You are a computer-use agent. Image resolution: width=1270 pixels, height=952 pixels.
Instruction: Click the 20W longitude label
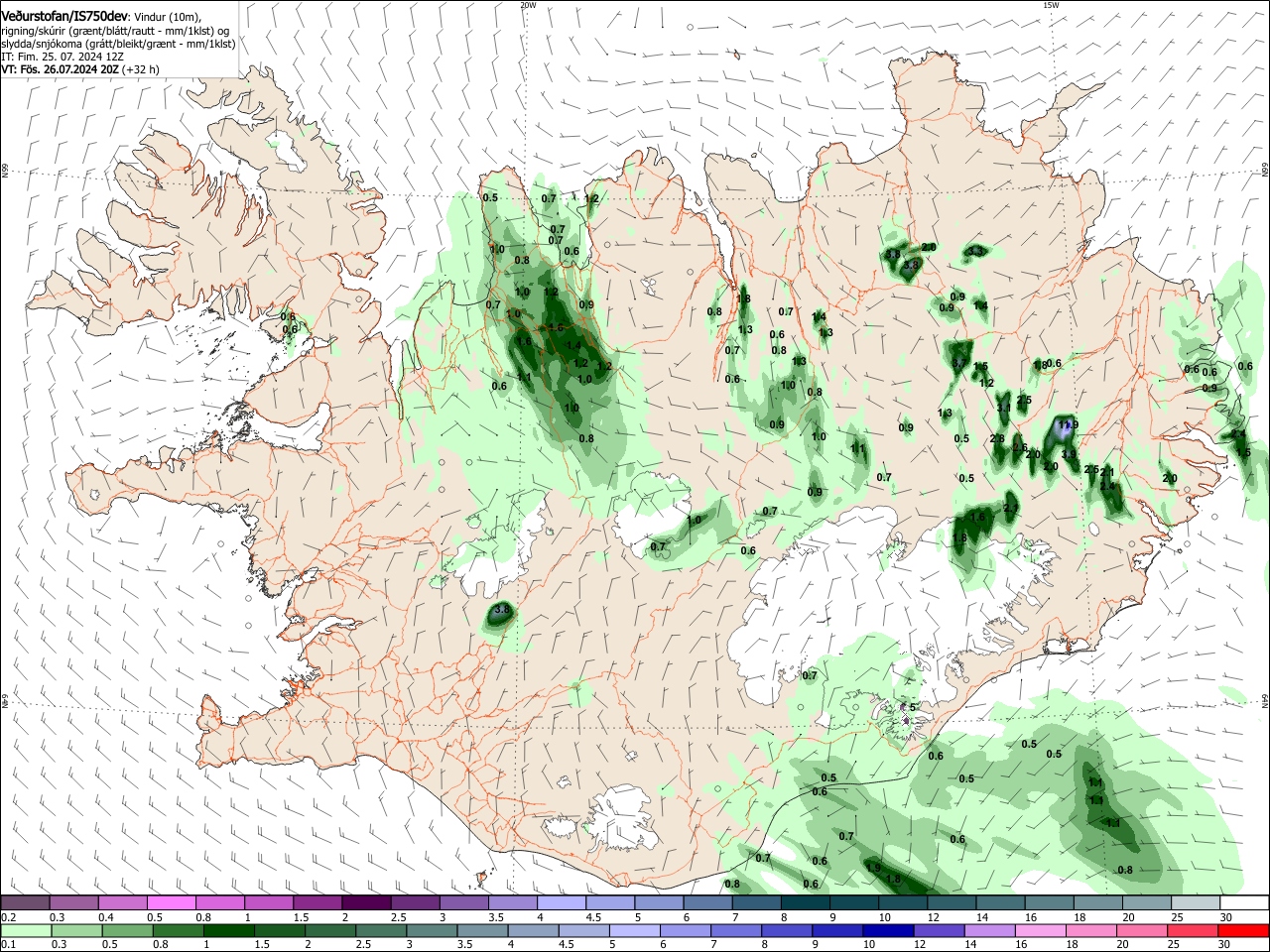point(528,5)
